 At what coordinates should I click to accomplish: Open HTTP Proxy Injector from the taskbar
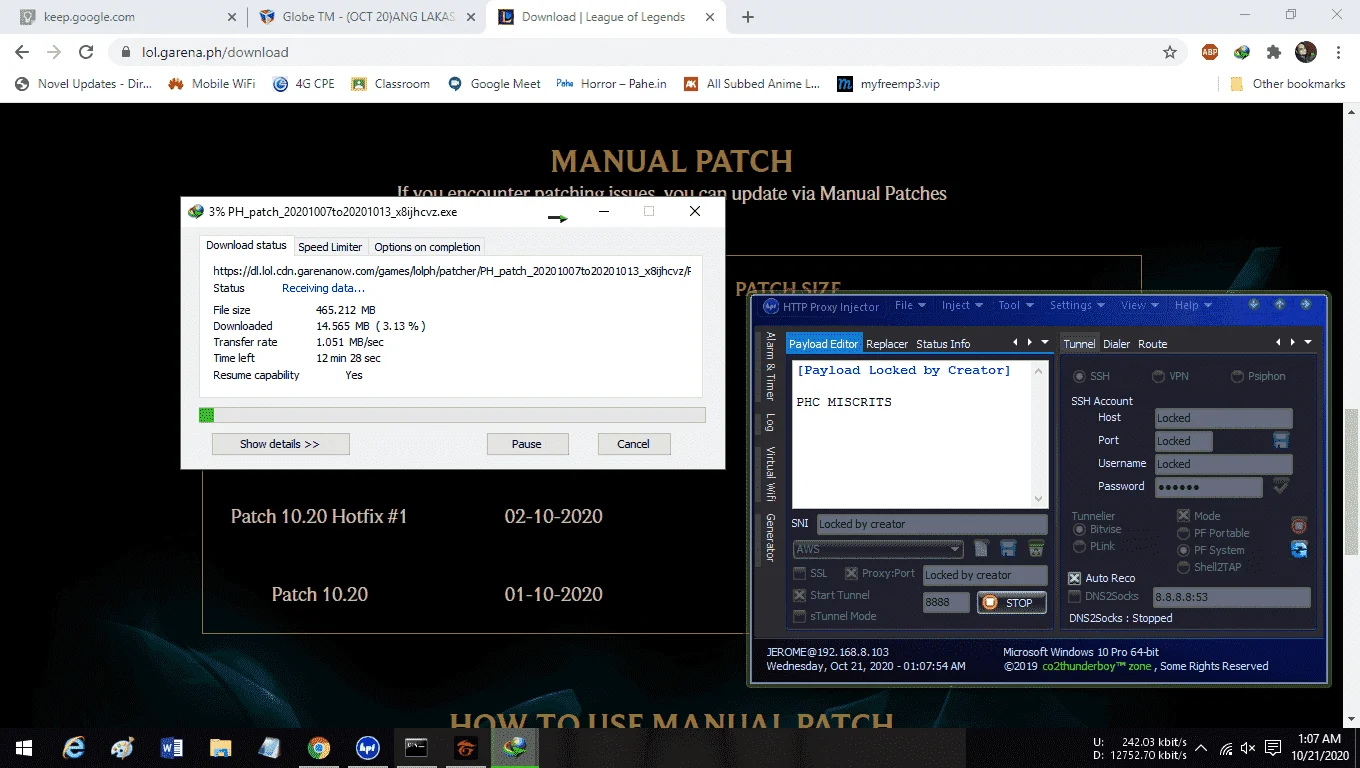[368, 748]
